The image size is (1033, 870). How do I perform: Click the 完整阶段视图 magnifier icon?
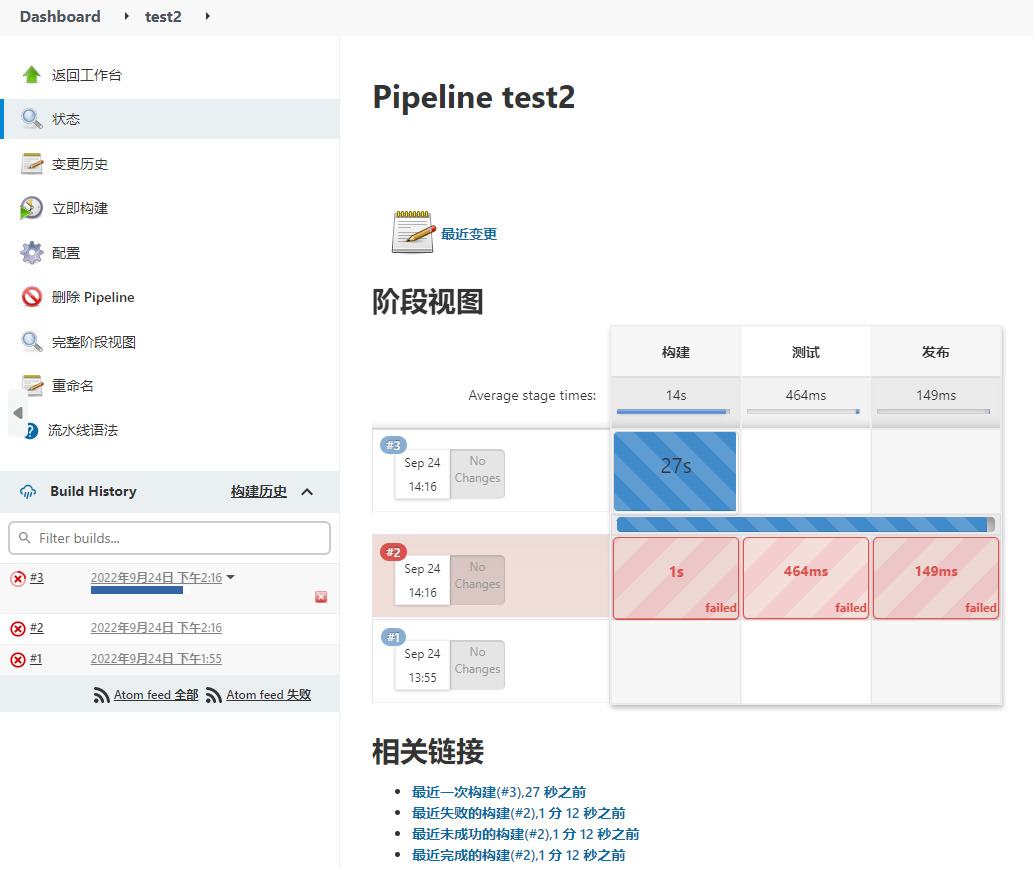(x=32, y=342)
